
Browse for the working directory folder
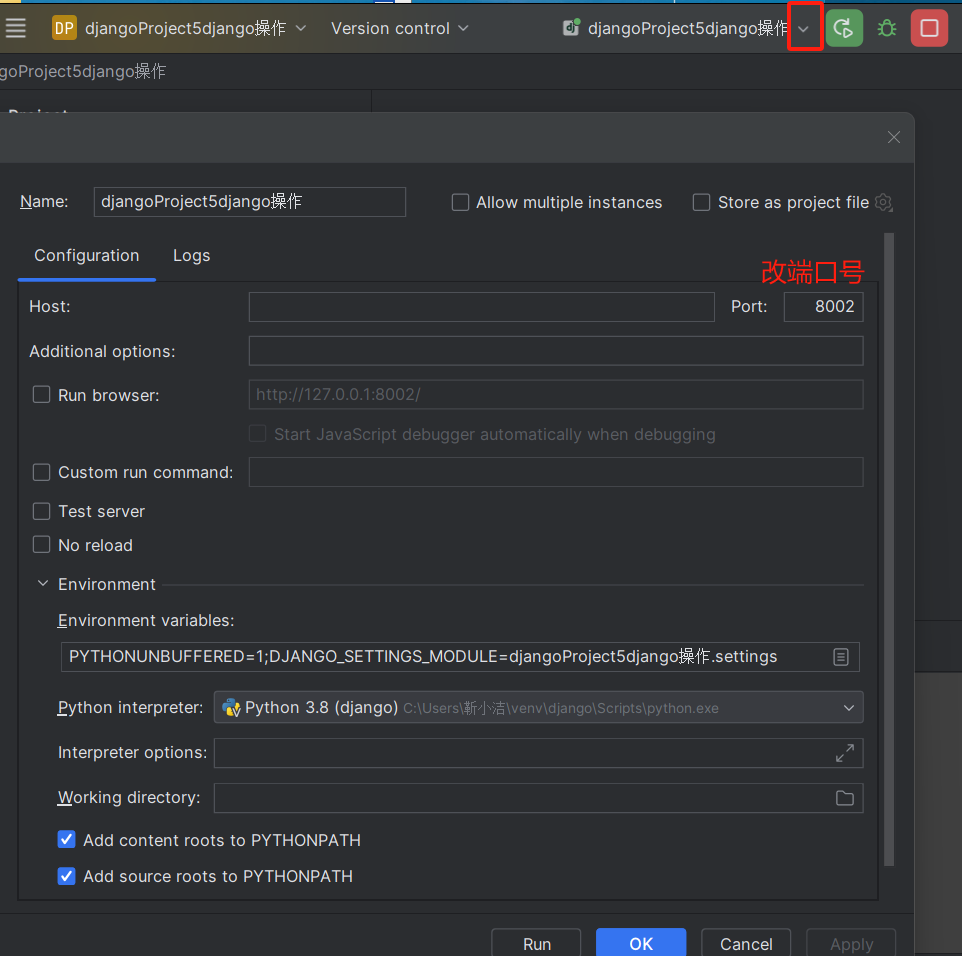coord(845,798)
